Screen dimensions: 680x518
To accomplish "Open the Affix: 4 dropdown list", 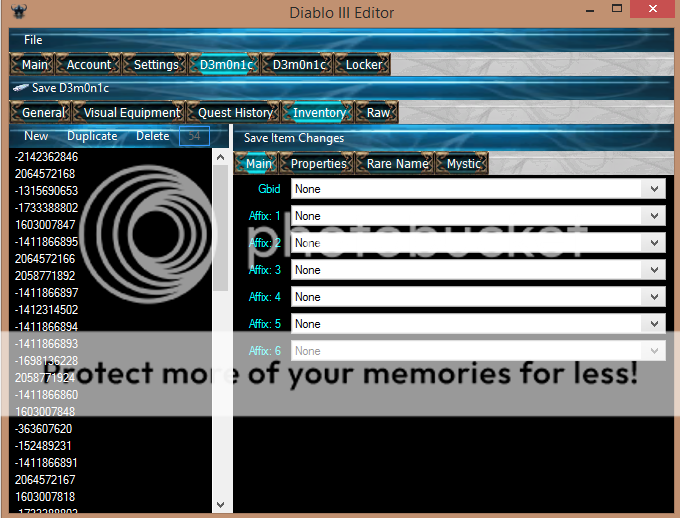I will click(x=655, y=297).
